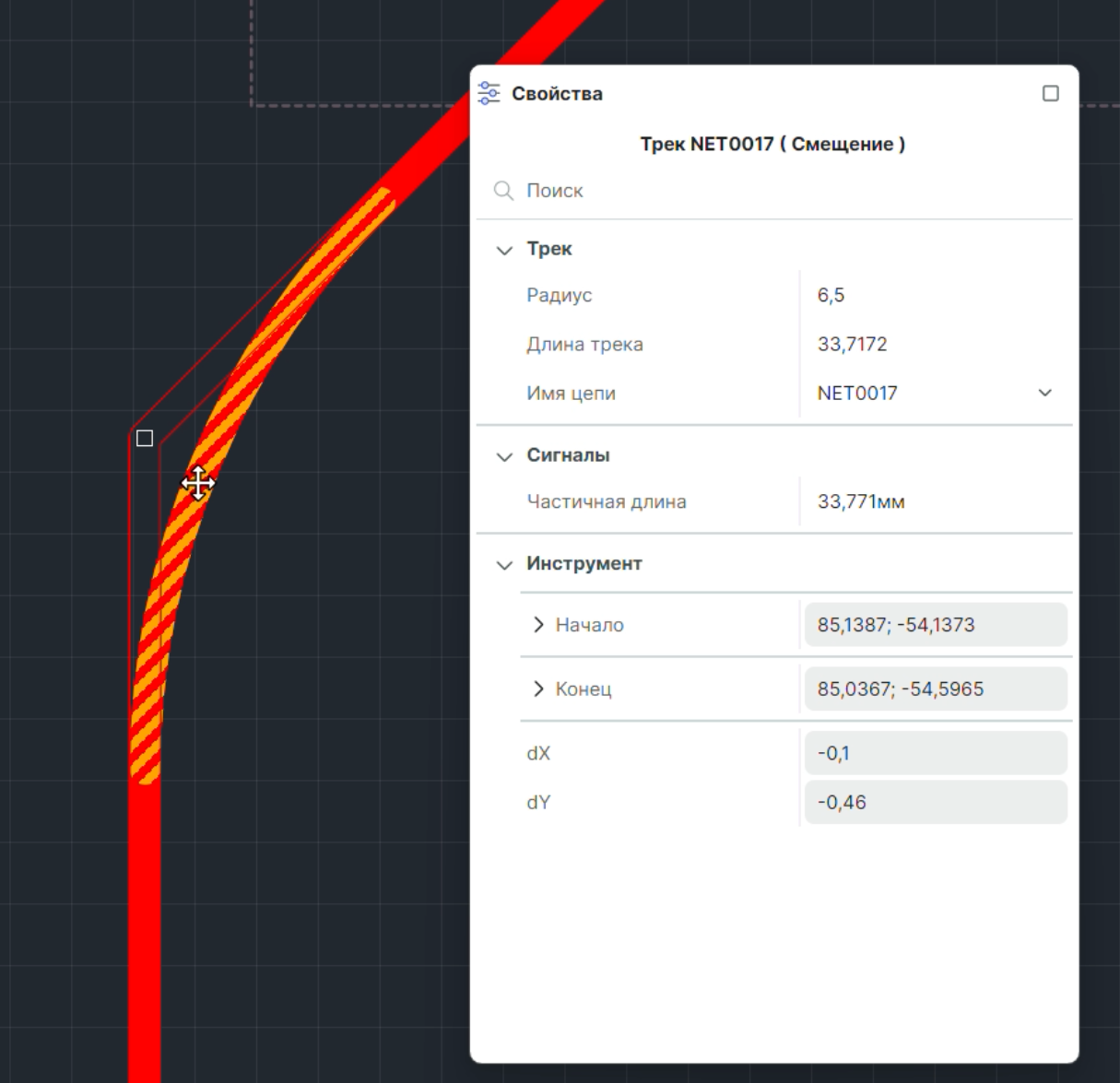Click the Радиус label
Screen dimensions: 1120x1083
[x=559, y=295]
